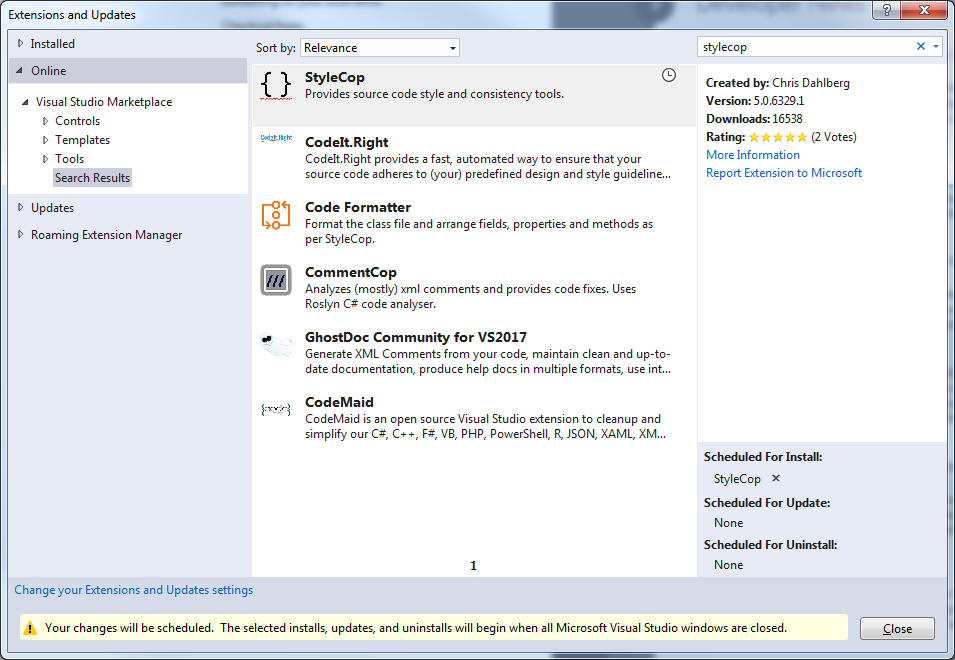Click Report Extension to Microsoft link
The image size is (955, 660).
point(783,173)
